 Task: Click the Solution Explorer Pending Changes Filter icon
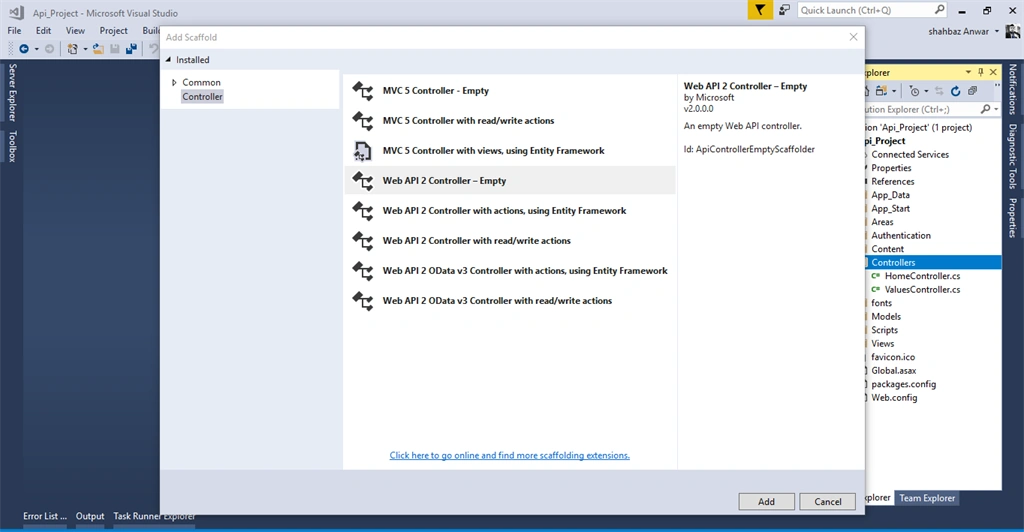(x=915, y=91)
